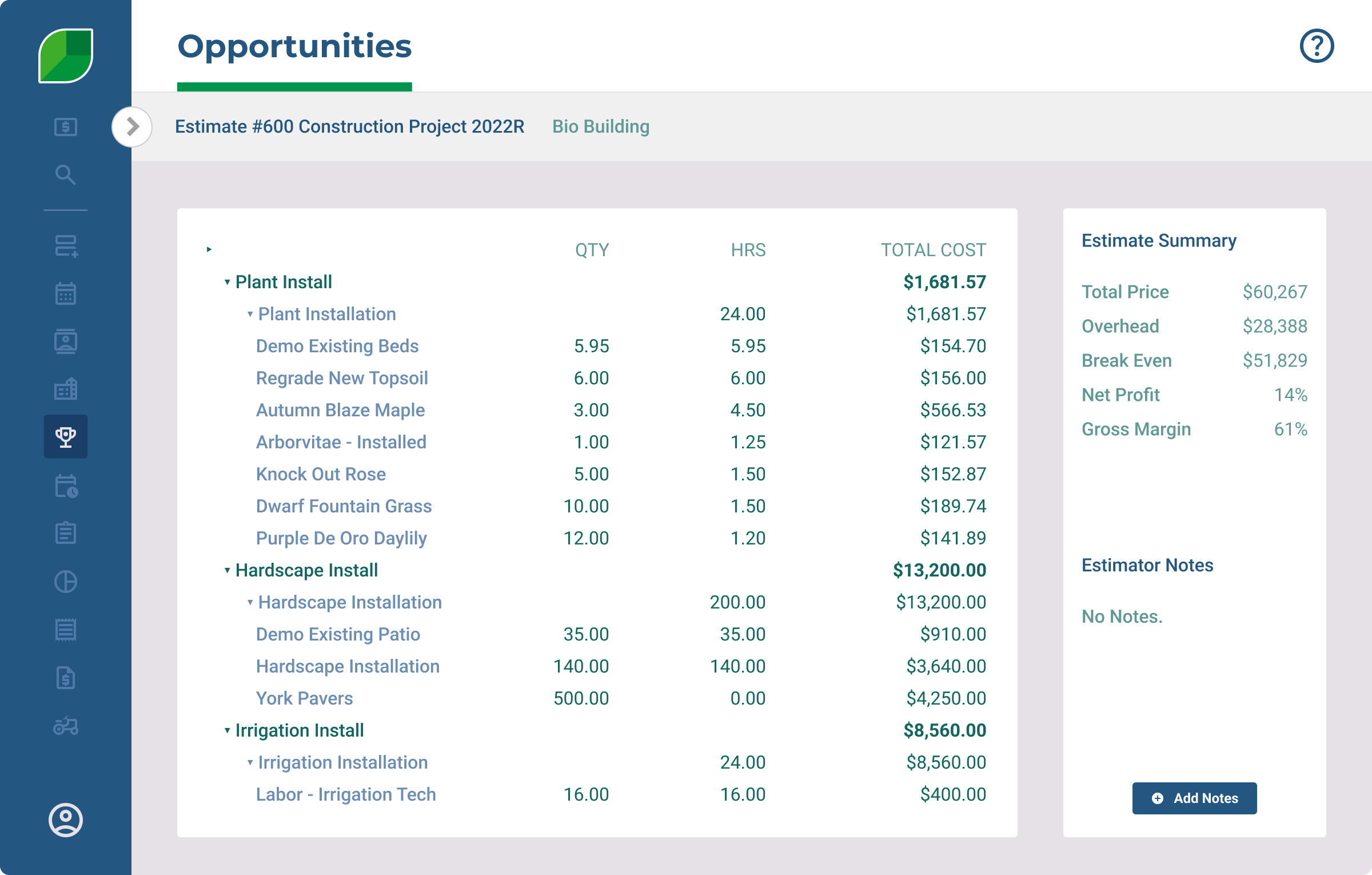Select the Autumn Blaze Maple line item
This screenshot has width=1372, height=875.
340,410
